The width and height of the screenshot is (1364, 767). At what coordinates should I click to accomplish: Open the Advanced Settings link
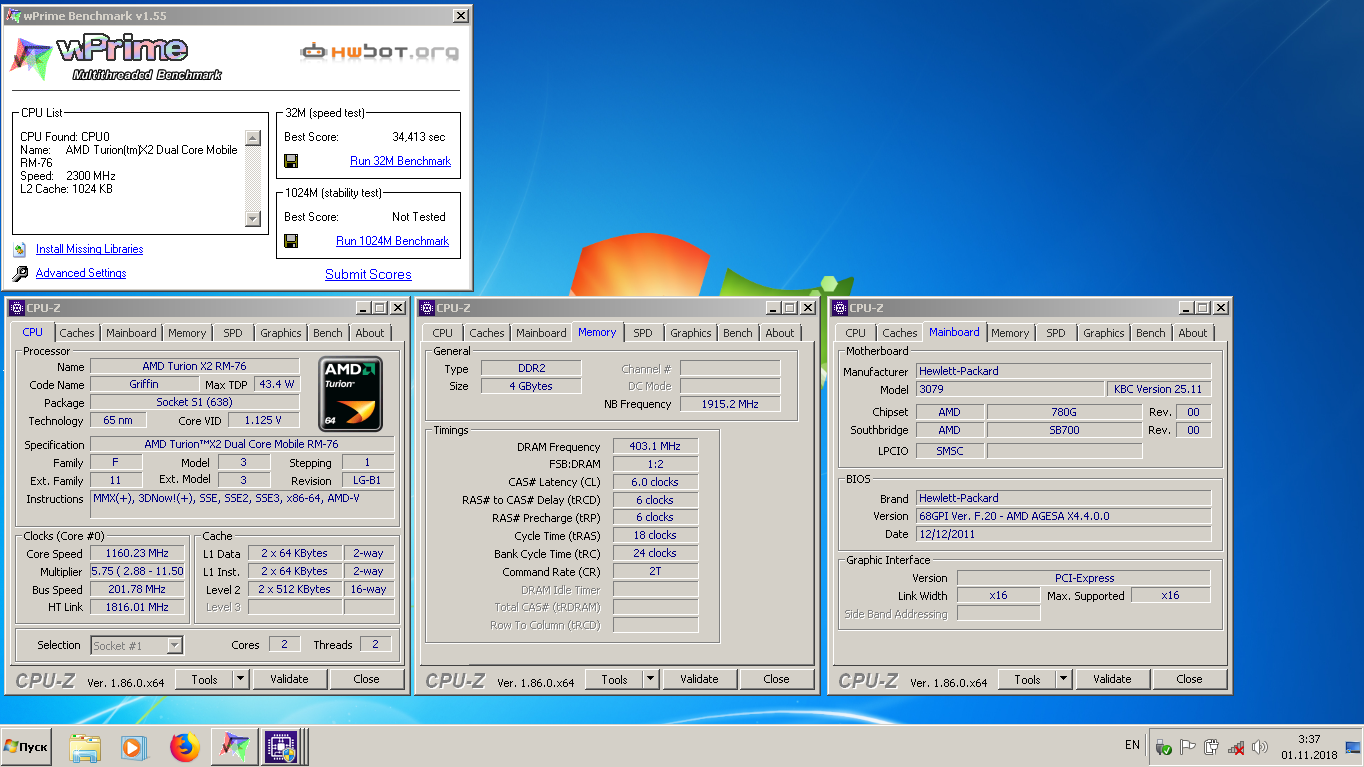81,274
